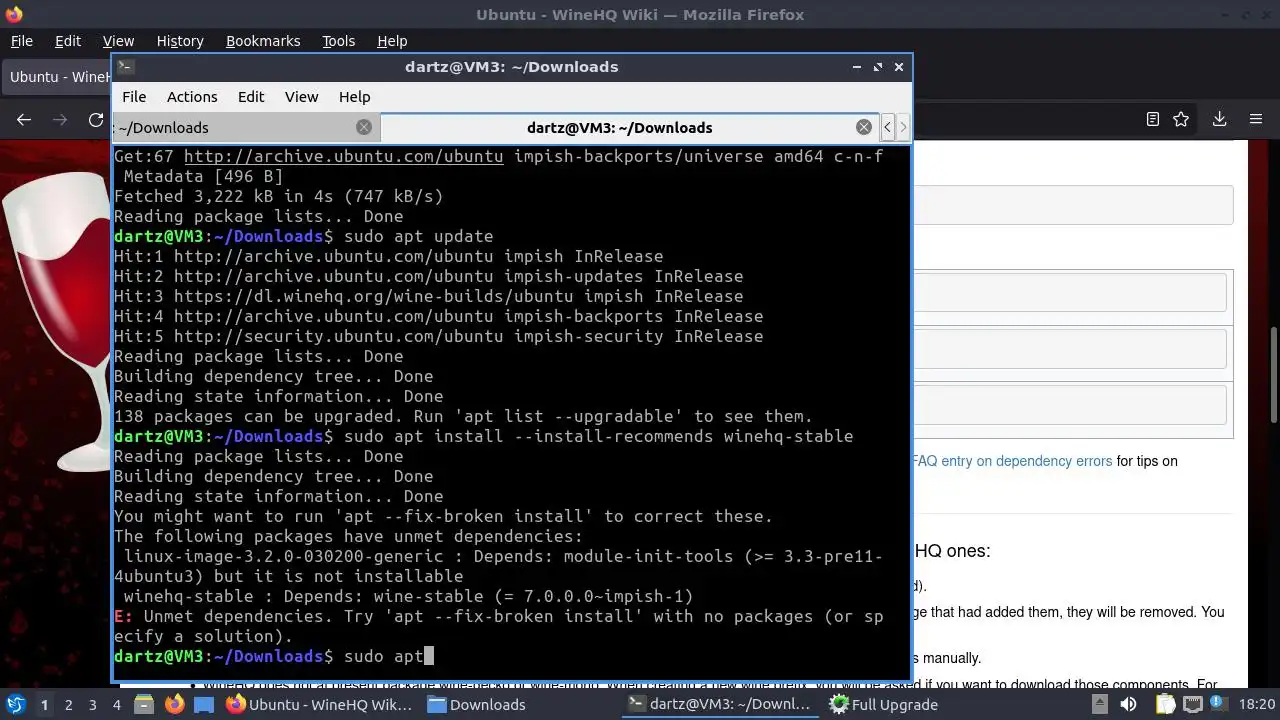Screen dimensions: 1280x720
Task: Open terminal File menu
Action: click(134, 97)
